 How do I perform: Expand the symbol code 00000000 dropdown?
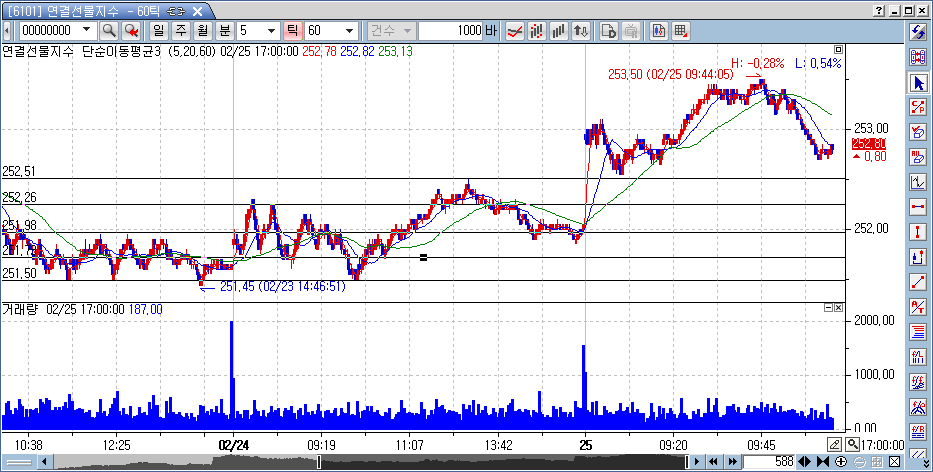(86, 30)
